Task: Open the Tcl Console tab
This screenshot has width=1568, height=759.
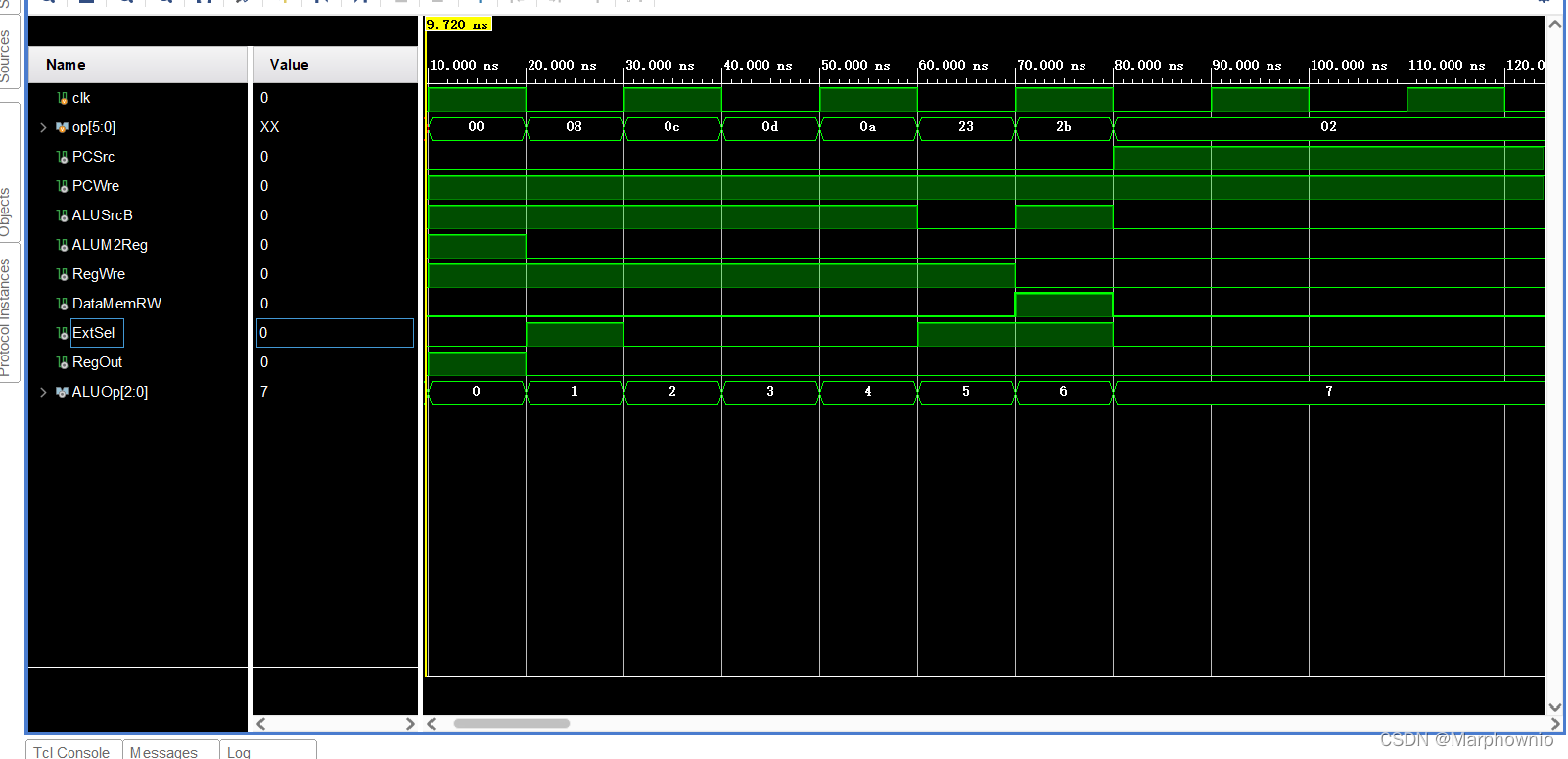Action: tap(72, 751)
